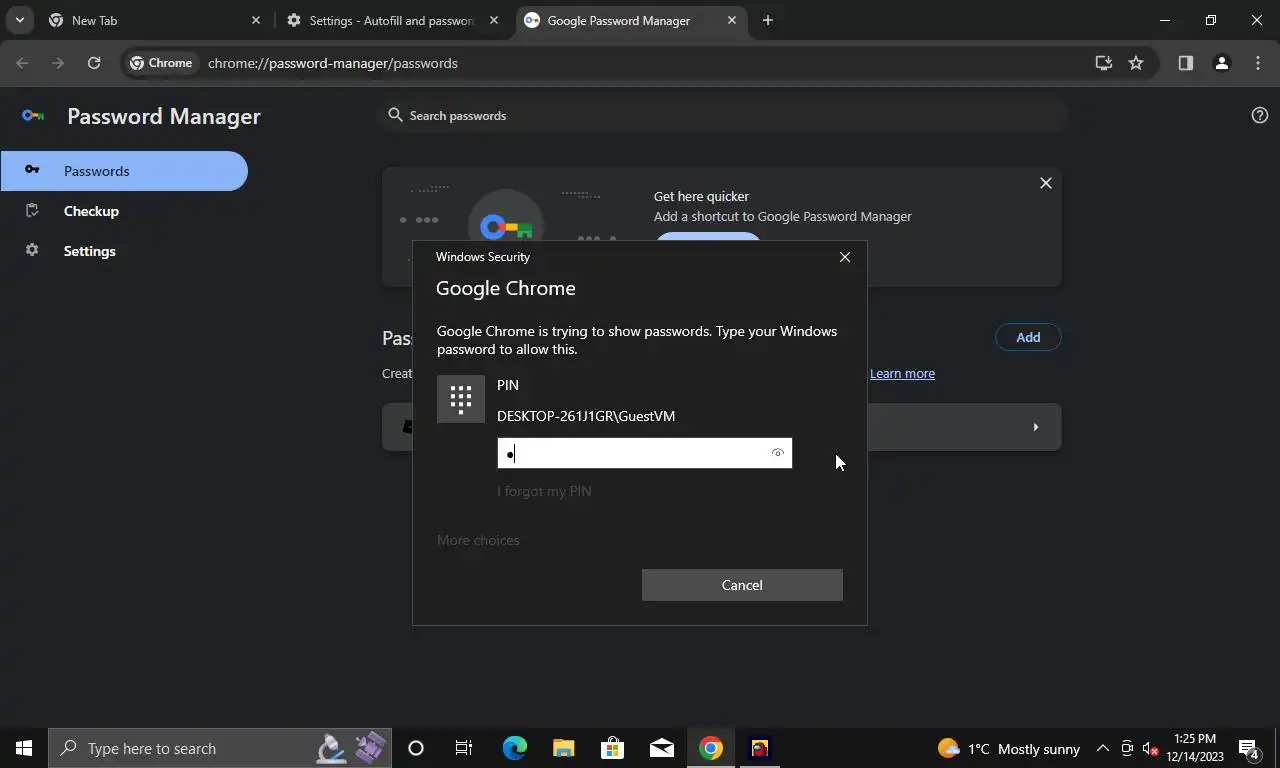Open the 'Learn more' link
This screenshot has height=768, width=1280.
point(902,373)
